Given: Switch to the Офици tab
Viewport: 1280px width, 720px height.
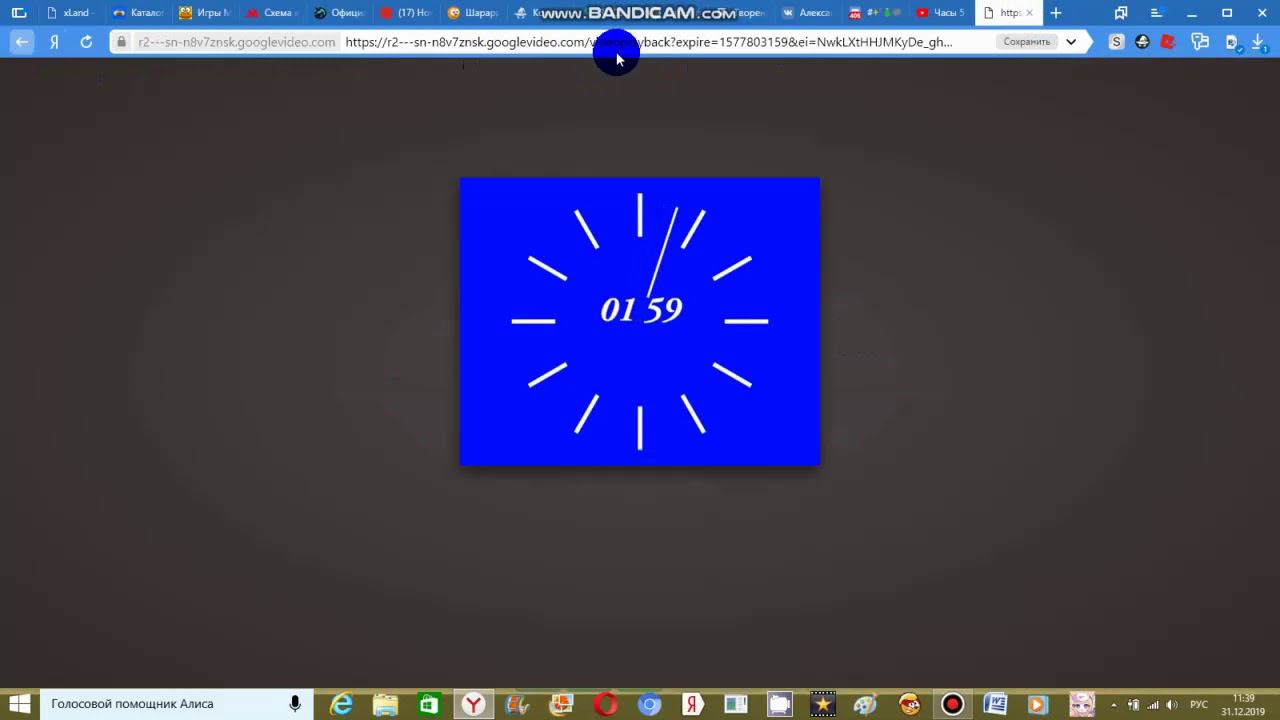Looking at the screenshot, I should [338, 13].
